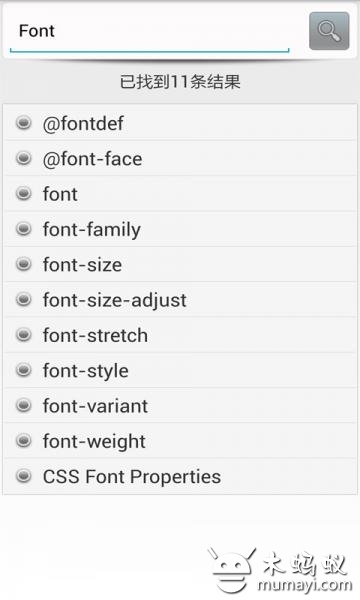The image size is (360, 600).
Task: Open the font-weight reference
Action: pyautogui.click(x=180, y=440)
